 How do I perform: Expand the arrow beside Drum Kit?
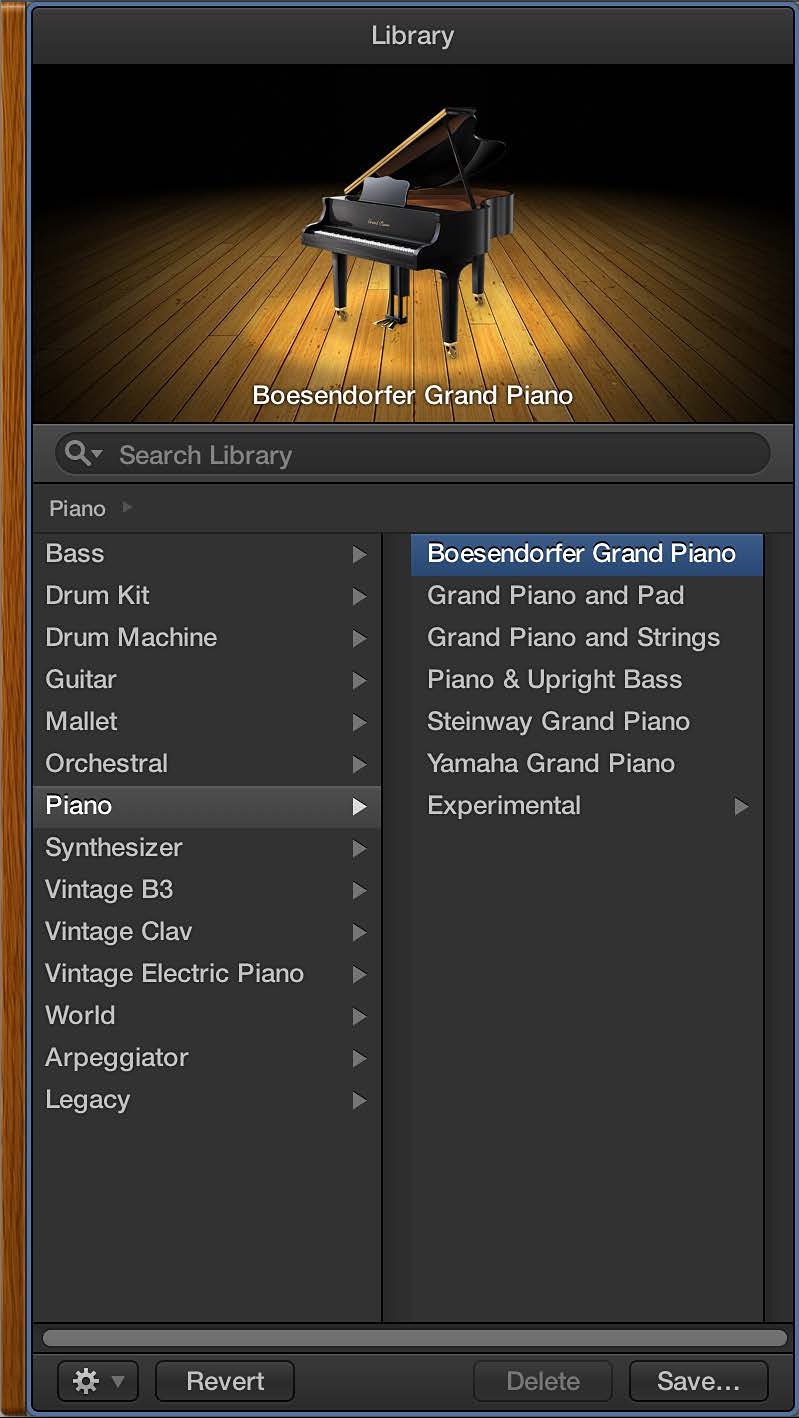tap(359, 597)
